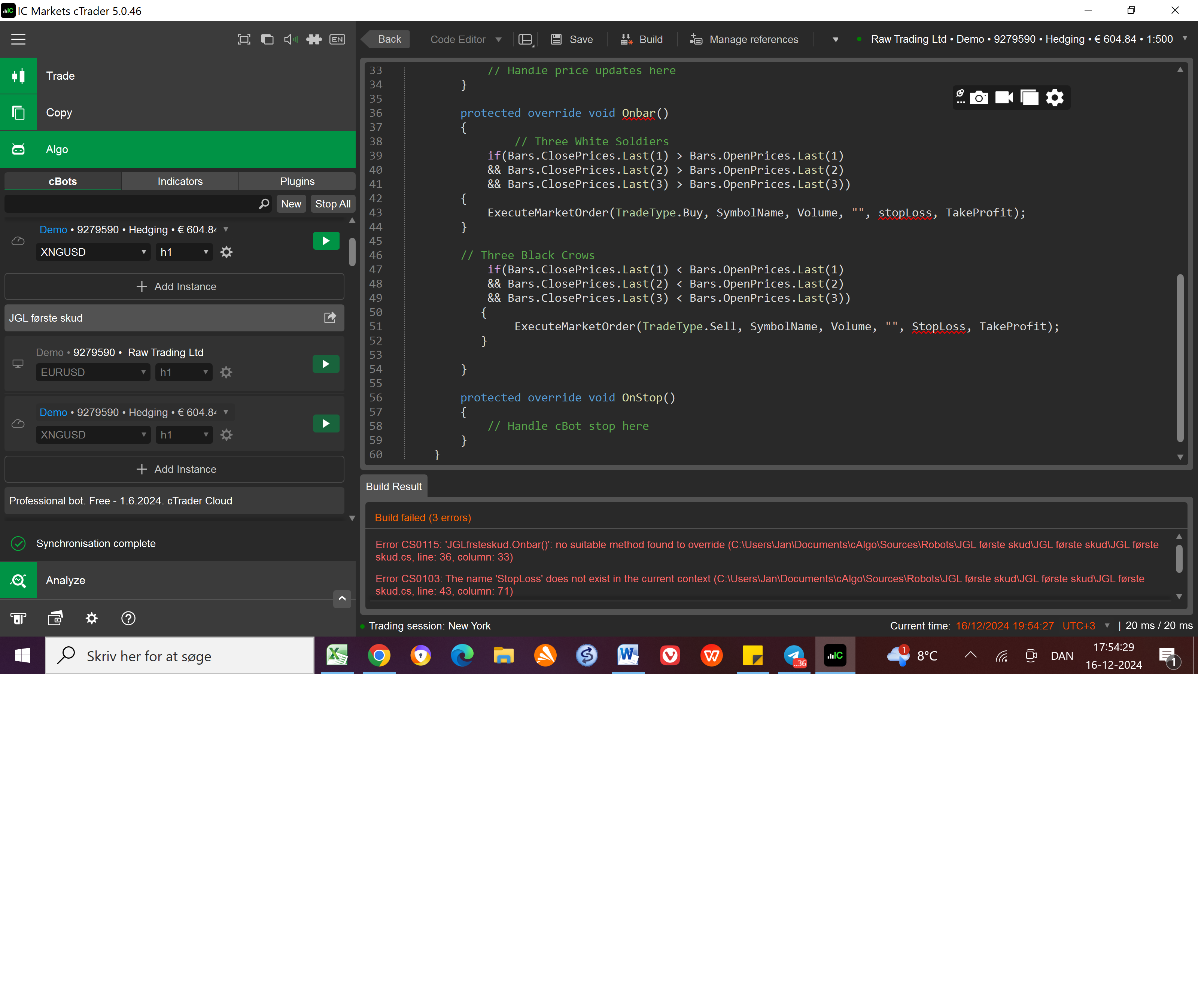
Task: Click T-shaped icon in bottom bar
Action: [18, 618]
